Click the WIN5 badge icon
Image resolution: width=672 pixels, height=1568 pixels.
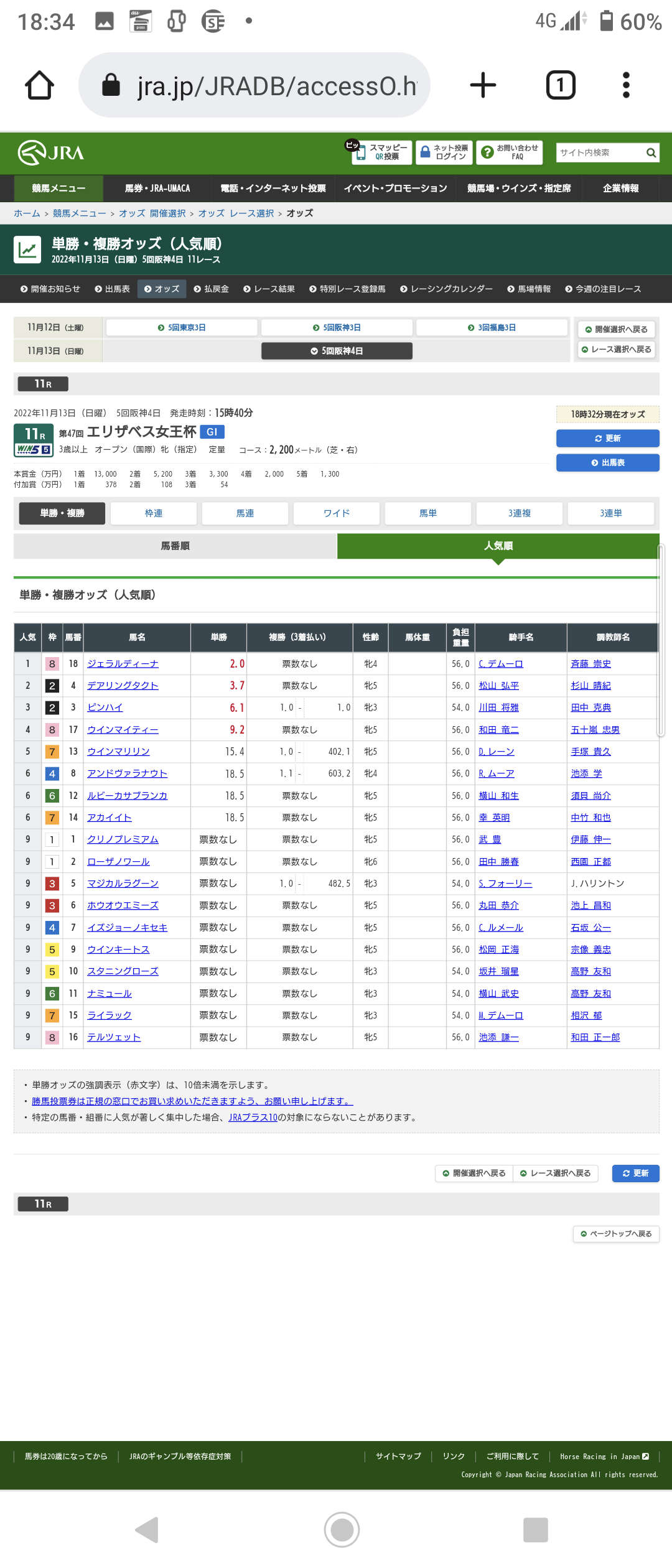[33, 449]
